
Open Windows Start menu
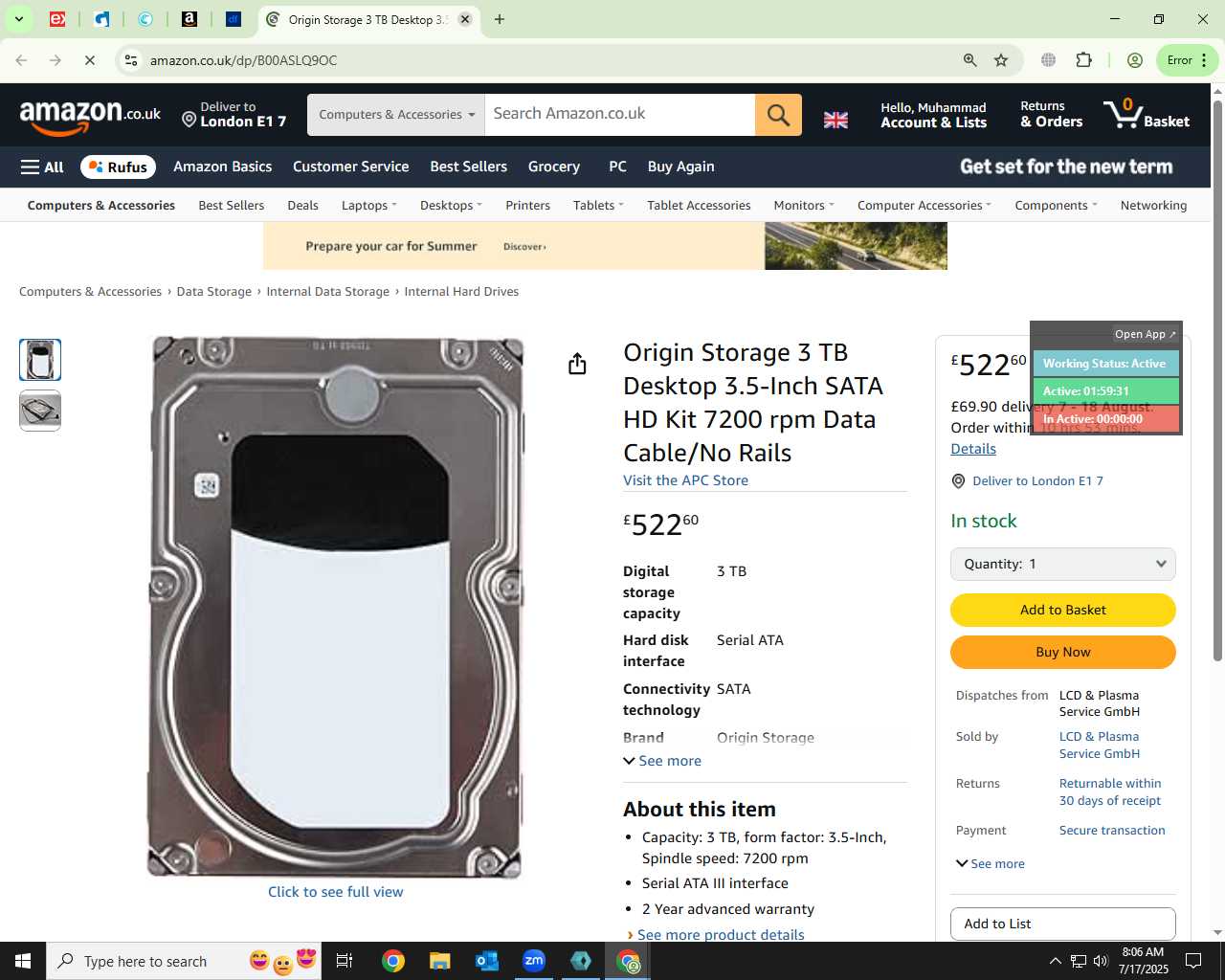pos(23,961)
